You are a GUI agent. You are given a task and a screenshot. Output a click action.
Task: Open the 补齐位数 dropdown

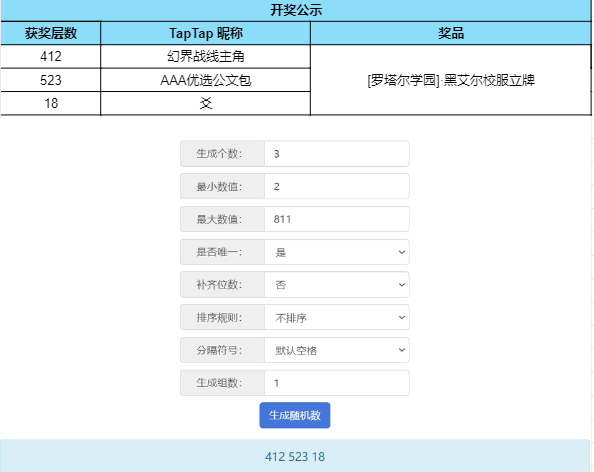[337, 284]
